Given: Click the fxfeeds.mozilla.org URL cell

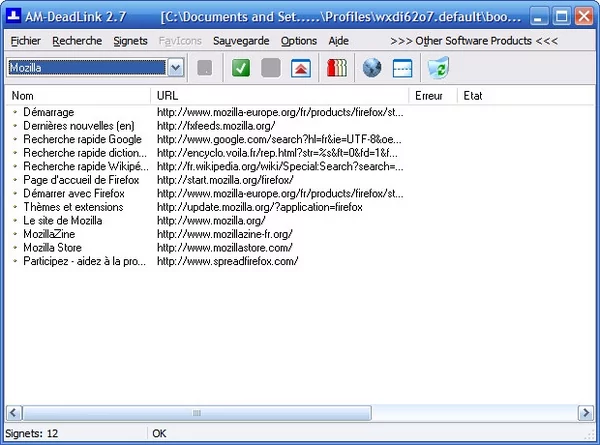Looking at the screenshot, I should coord(216,126).
